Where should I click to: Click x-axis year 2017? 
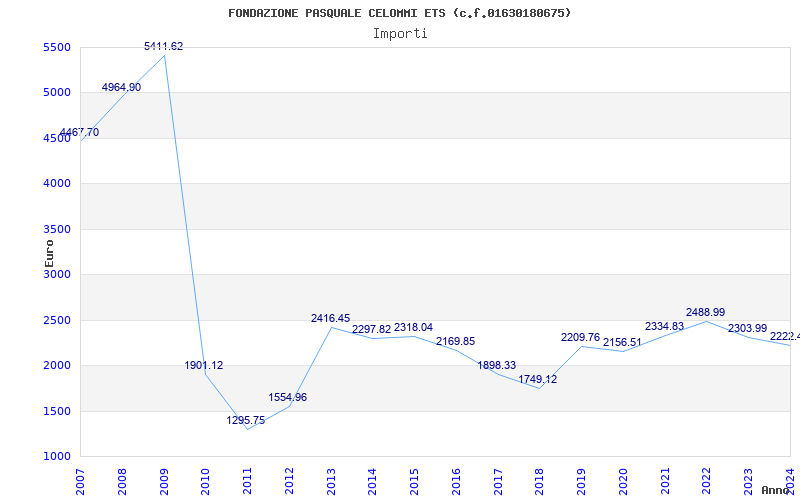(498, 482)
